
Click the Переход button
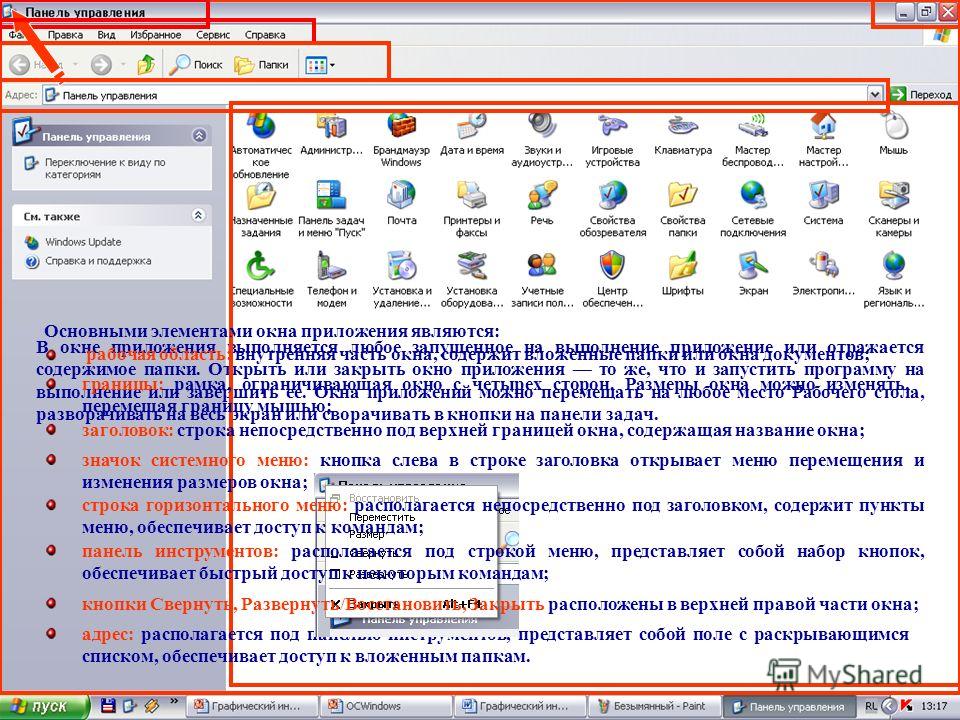(922, 94)
